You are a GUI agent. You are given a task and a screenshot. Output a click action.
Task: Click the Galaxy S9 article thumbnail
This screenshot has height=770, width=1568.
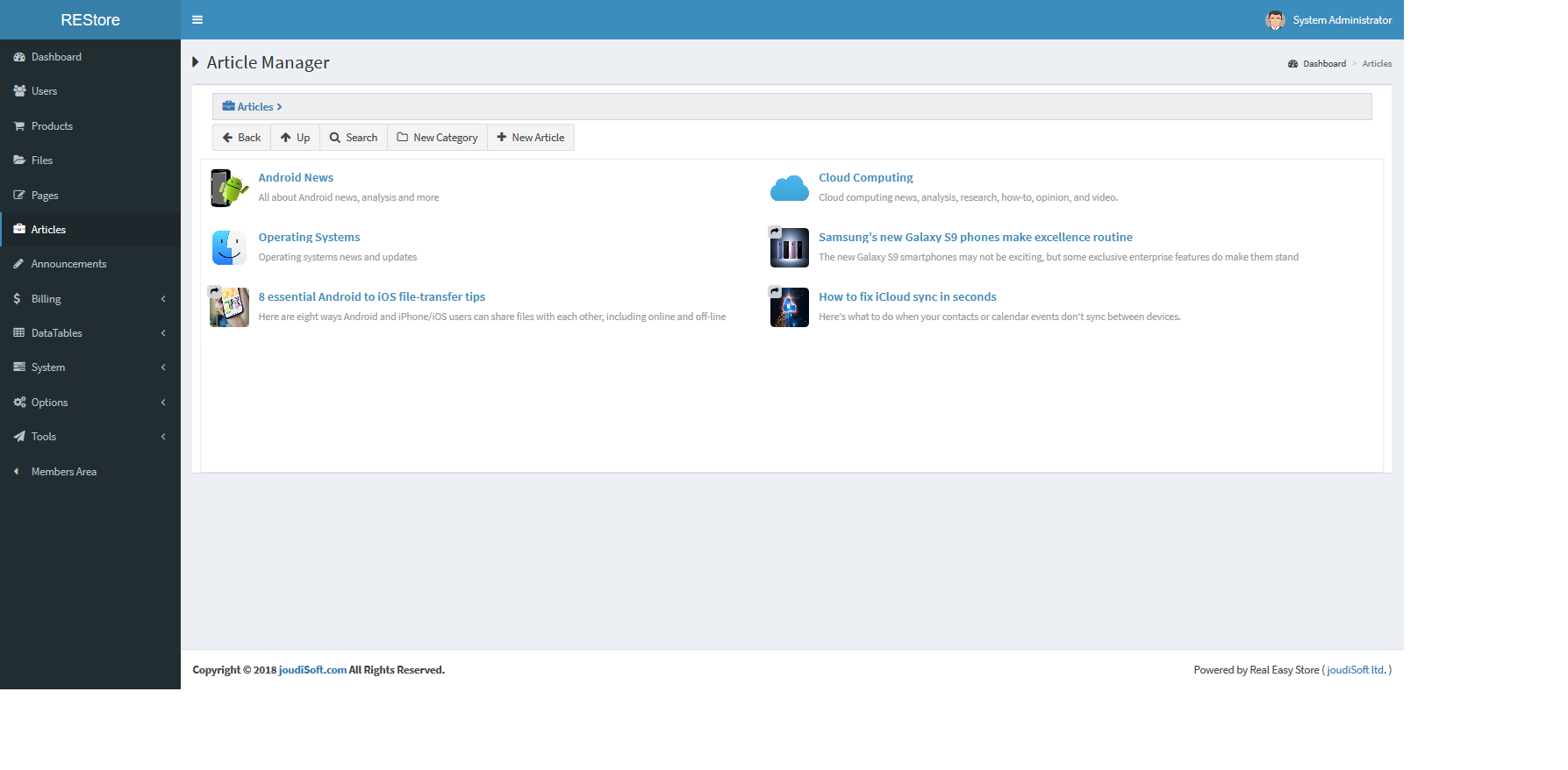pyautogui.click(x=789, y=247)
